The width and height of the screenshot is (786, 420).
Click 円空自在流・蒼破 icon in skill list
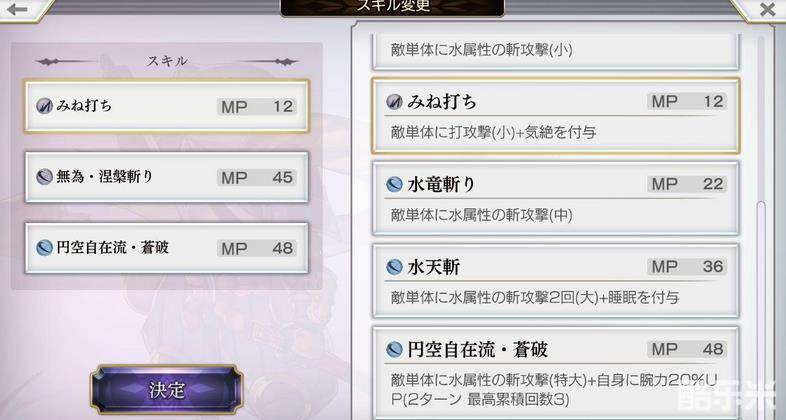395,349
